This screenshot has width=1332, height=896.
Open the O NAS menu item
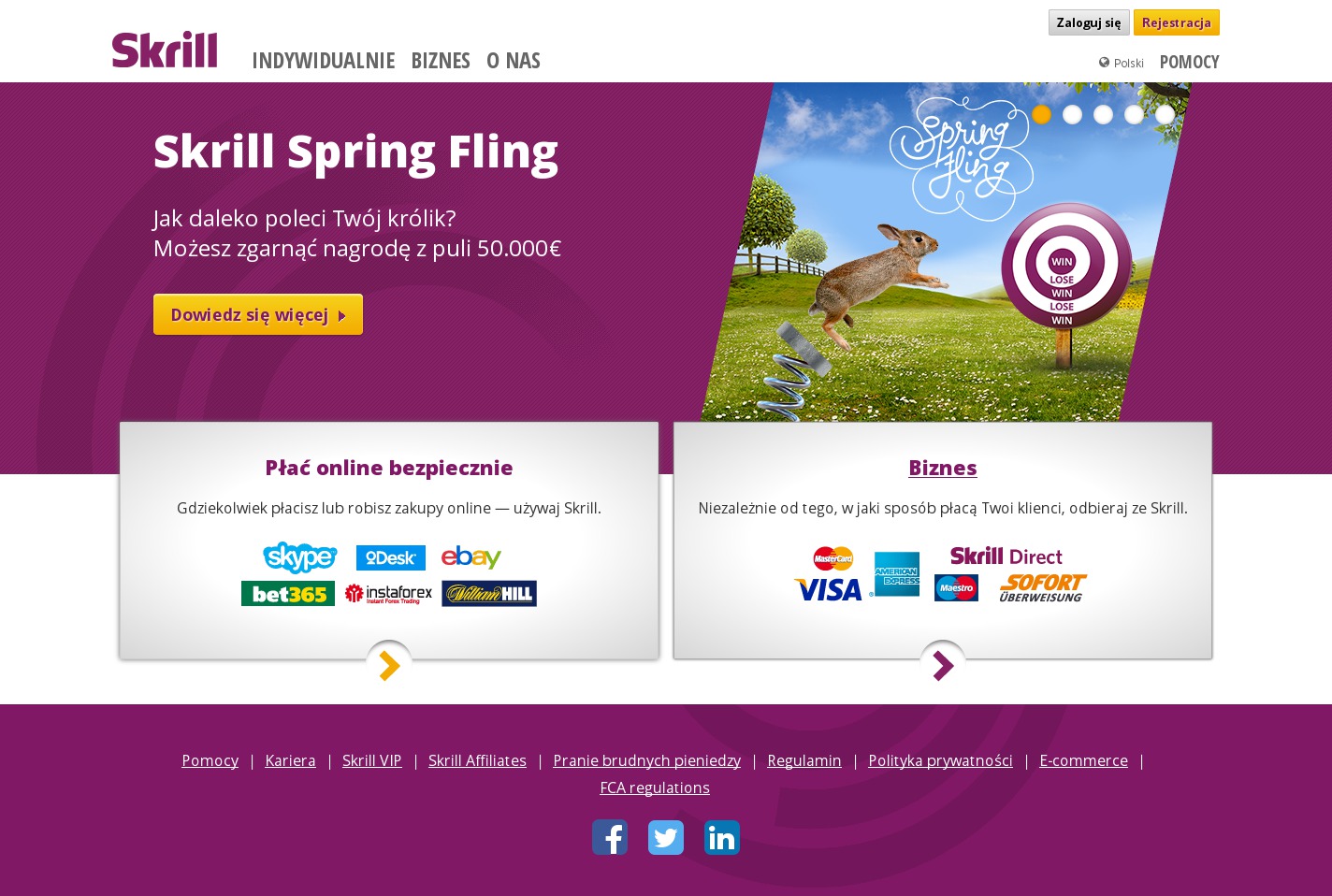(514, 61)
